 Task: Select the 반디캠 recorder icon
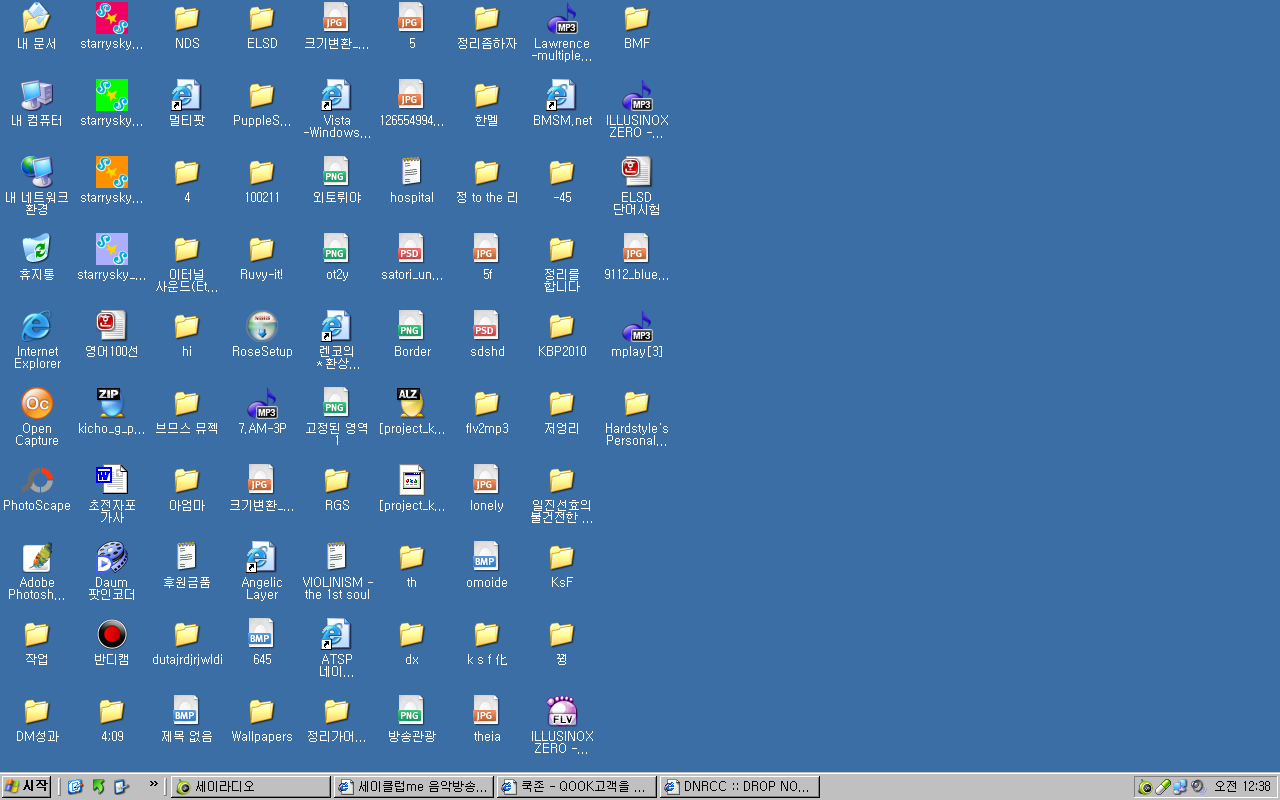pos(112,635)
